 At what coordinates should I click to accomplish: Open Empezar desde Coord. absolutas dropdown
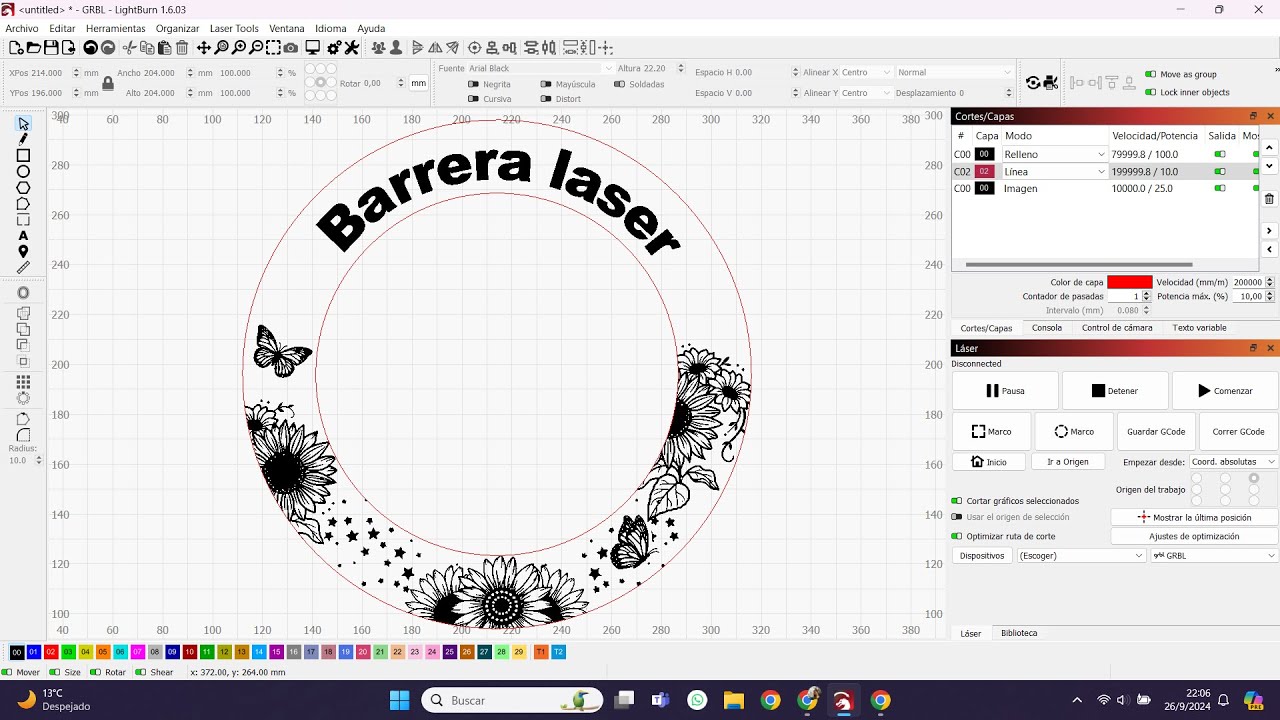(x=1234, y=462)
